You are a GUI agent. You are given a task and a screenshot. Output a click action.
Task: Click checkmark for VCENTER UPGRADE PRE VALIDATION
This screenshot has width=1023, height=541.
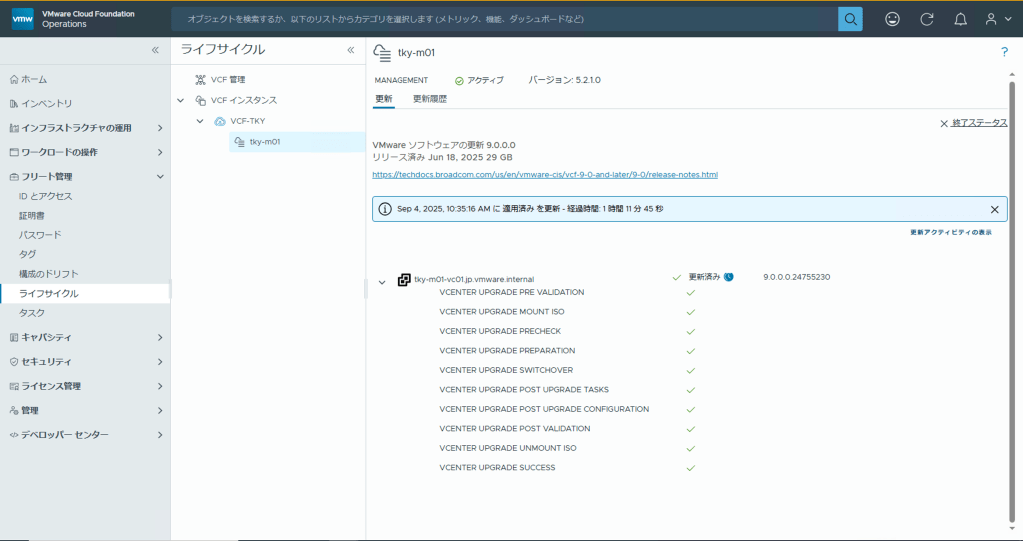[691, 292]
